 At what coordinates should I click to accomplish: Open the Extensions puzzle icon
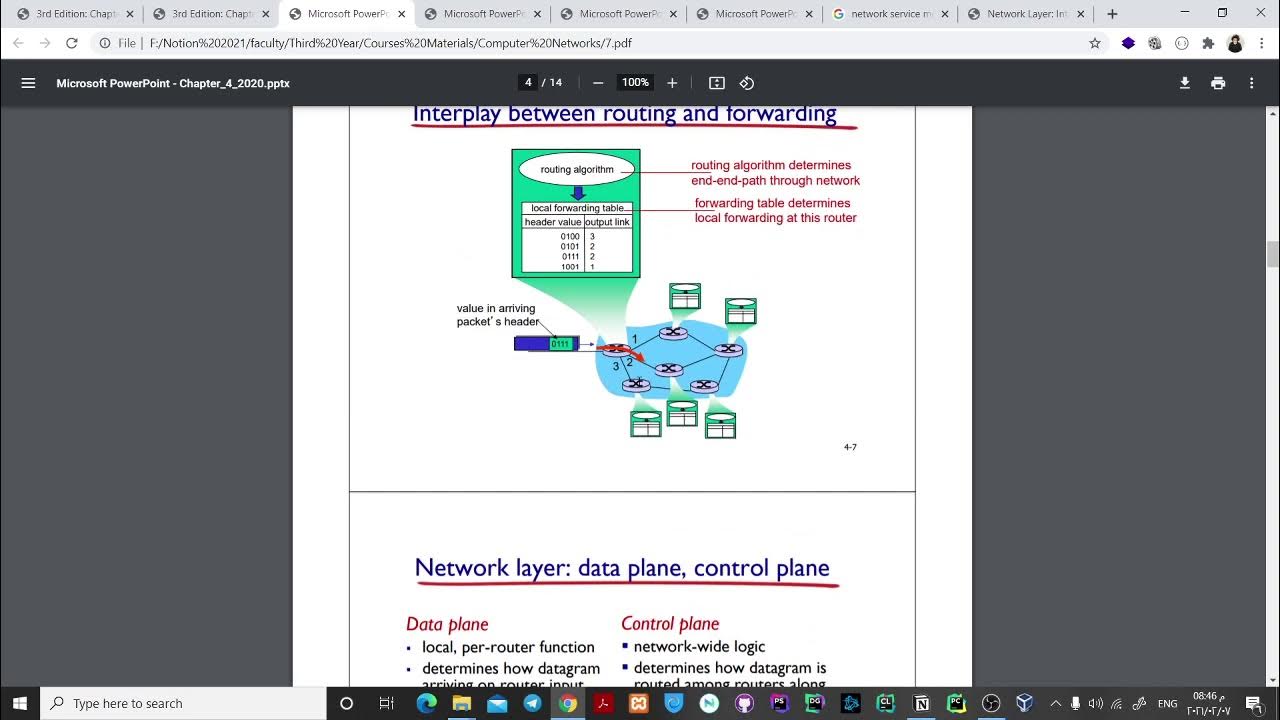[1208, 43]
